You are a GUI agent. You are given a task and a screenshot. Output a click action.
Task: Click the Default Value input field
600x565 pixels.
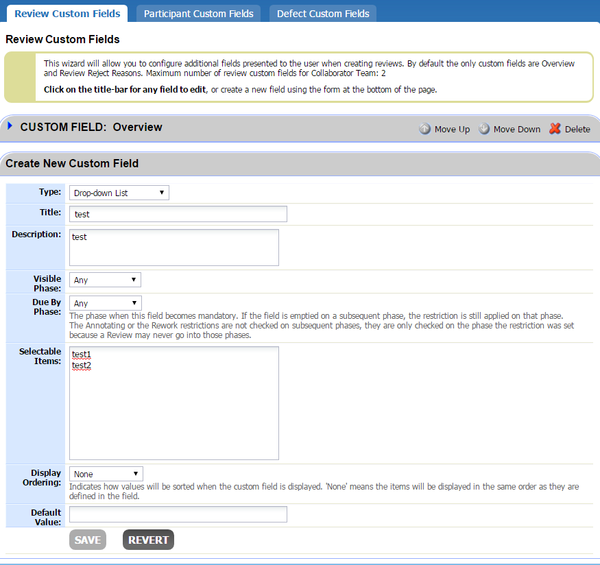pyautogui.click(x=178, y=514)
